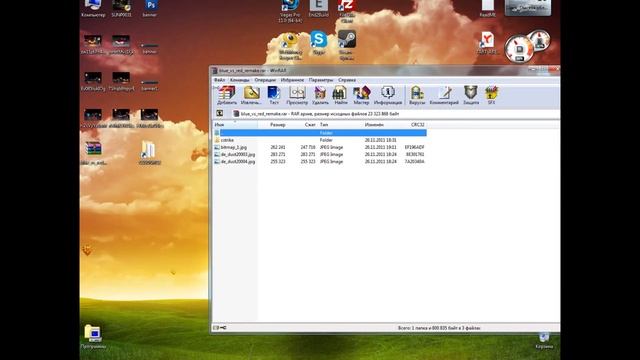This screenshot has width=640, height=360.
Task: Click the up-one-level button in address bar
Action: [x=220, y=113]
